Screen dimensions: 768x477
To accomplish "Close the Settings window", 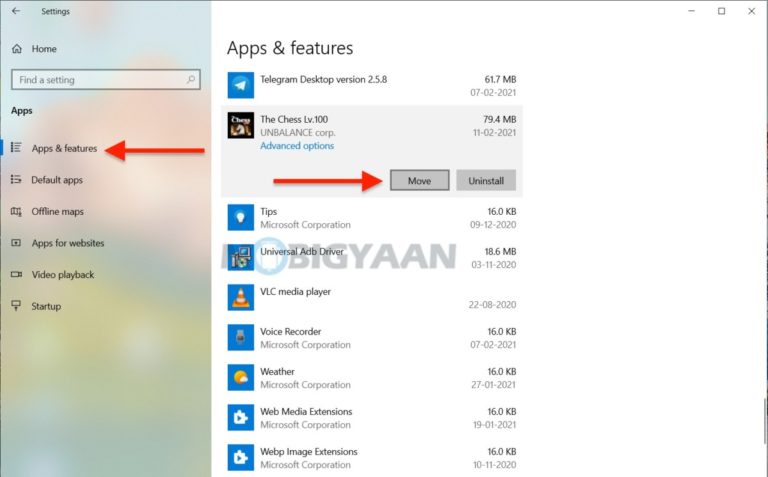I will 751,11.
